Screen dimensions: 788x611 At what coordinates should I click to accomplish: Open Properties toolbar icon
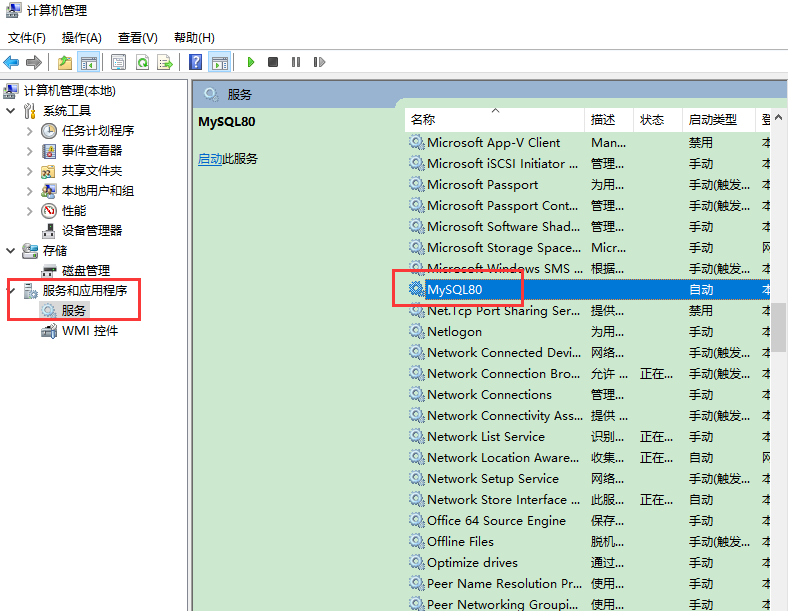pos(118,62)
